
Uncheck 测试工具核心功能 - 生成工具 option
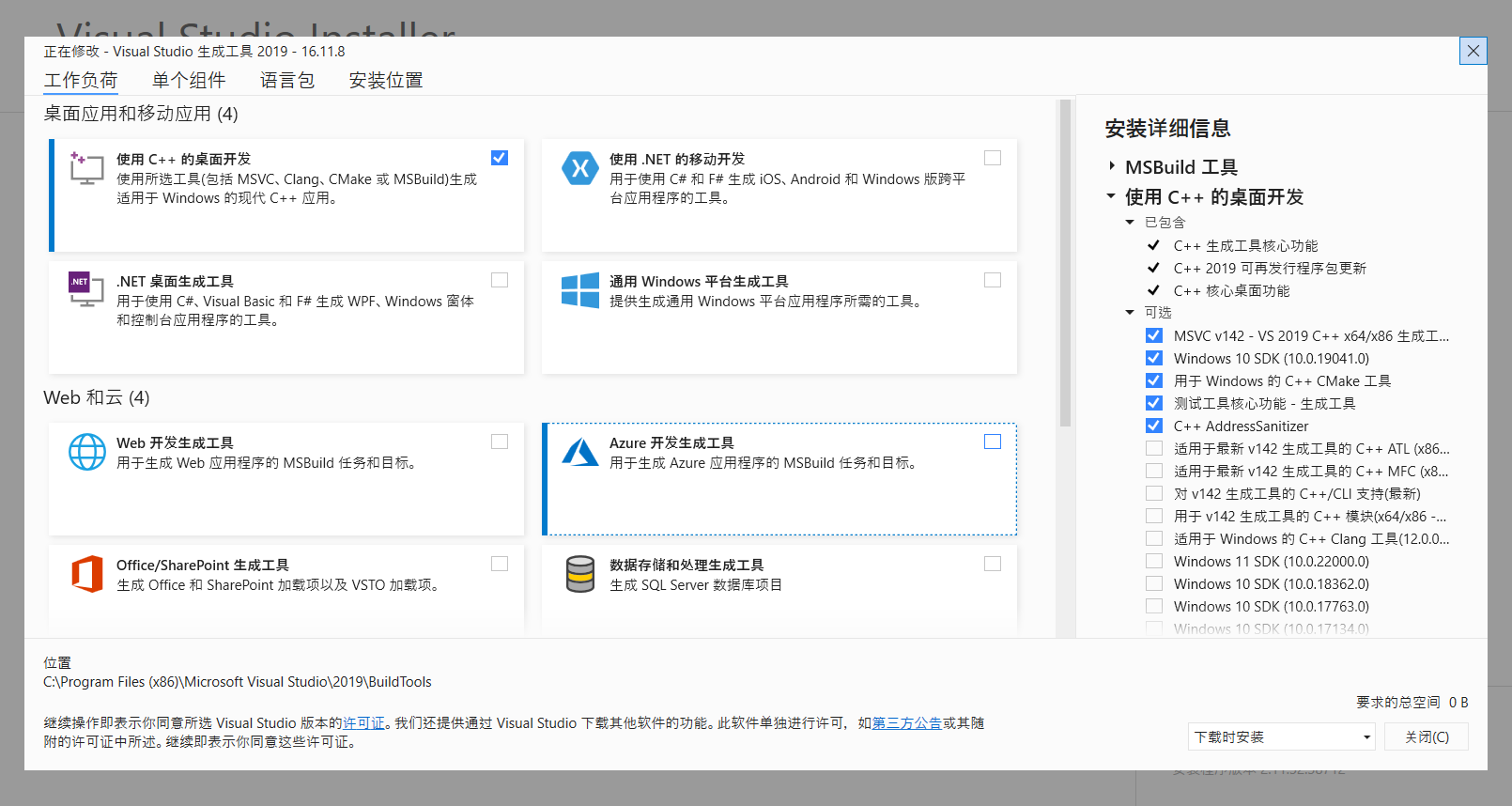1154,403
